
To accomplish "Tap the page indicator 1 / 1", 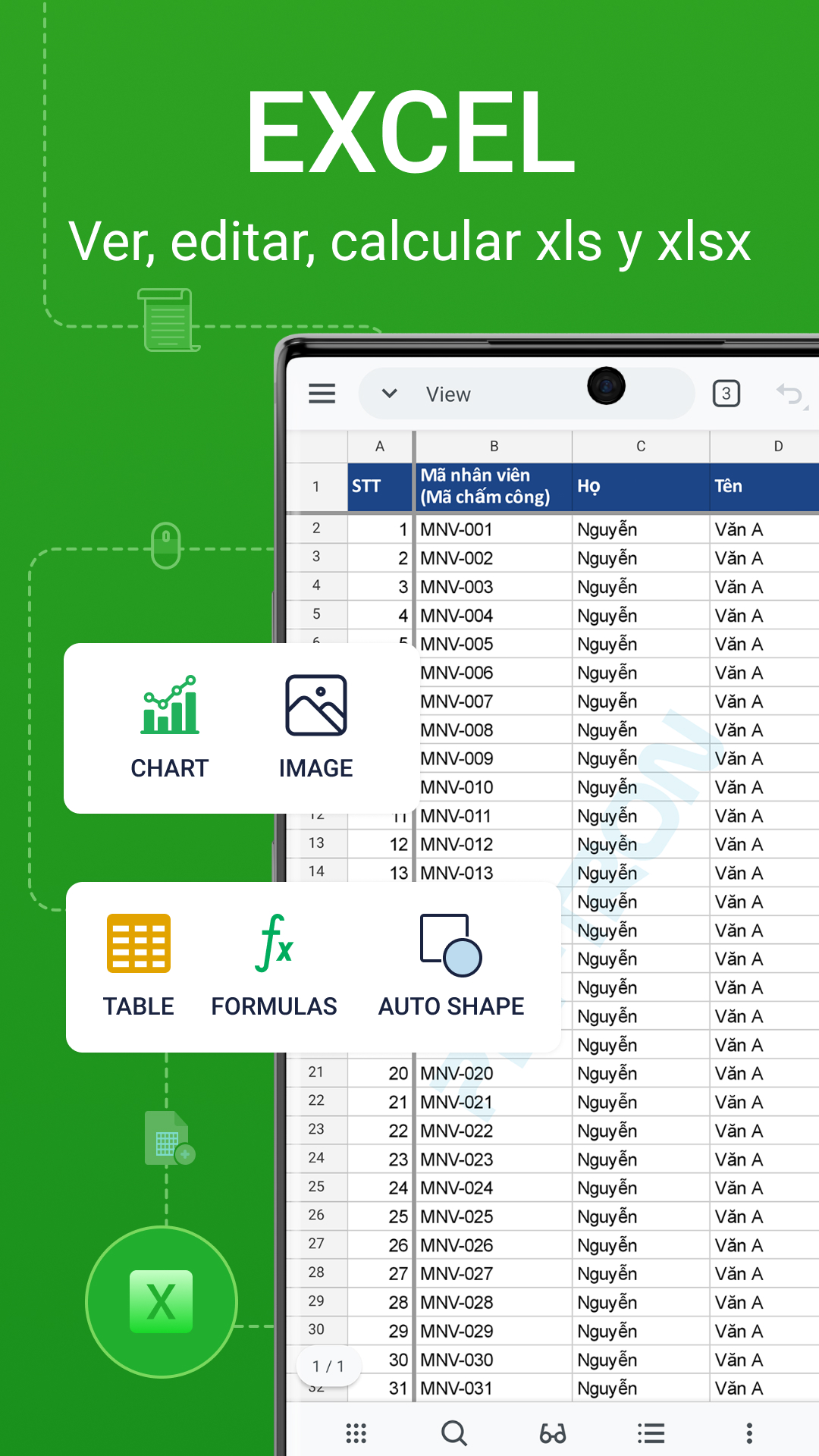I will 328,1366.
